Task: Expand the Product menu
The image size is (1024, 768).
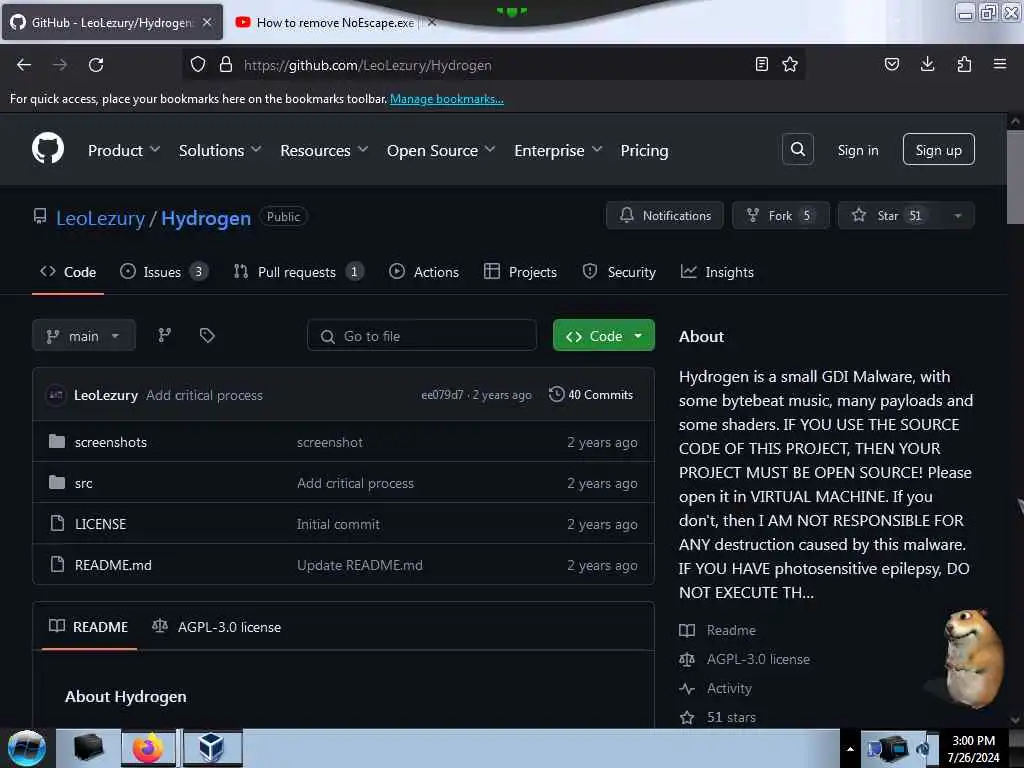Action: 123,151
